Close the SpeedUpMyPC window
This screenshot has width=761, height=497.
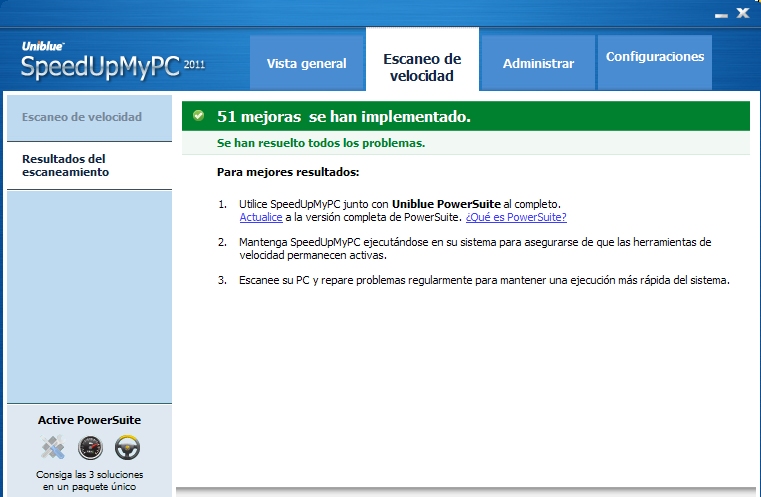click(x=743, y=13)
